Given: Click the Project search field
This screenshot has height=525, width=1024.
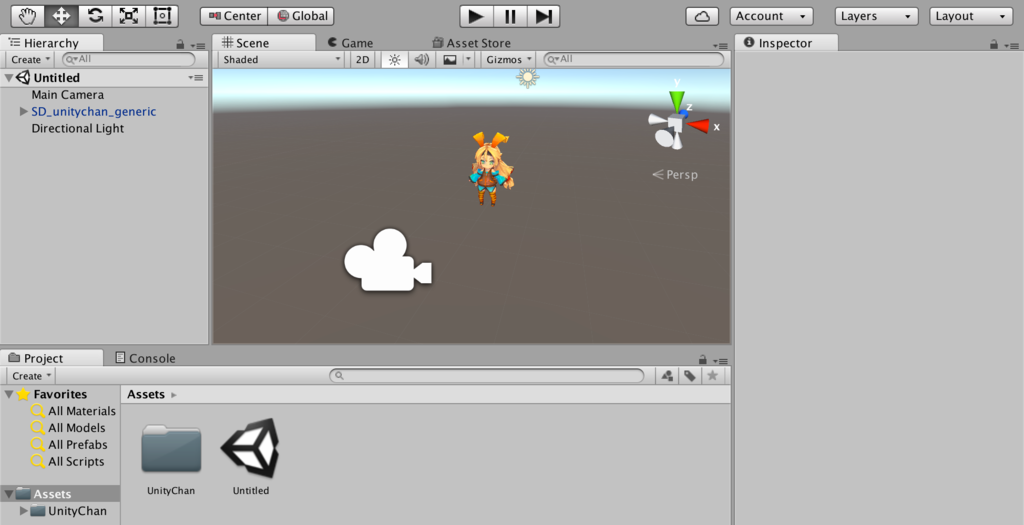Looking at the screenshot, I should tap(487, 375).
